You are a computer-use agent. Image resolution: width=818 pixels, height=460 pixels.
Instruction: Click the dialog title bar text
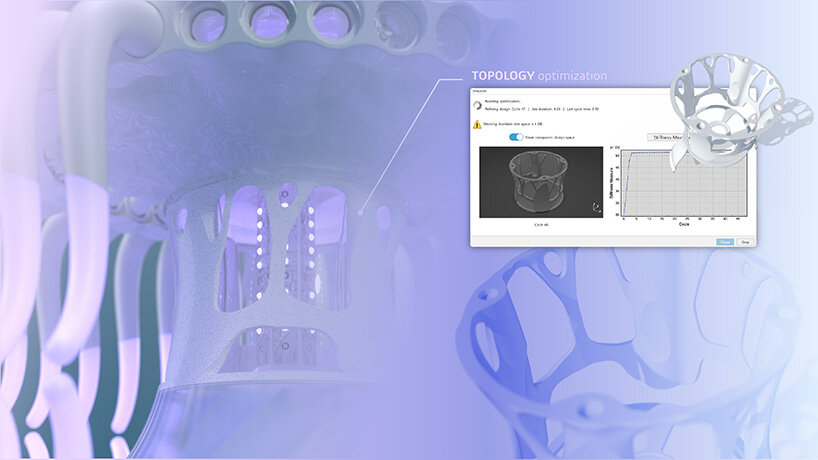coord(480,92)
